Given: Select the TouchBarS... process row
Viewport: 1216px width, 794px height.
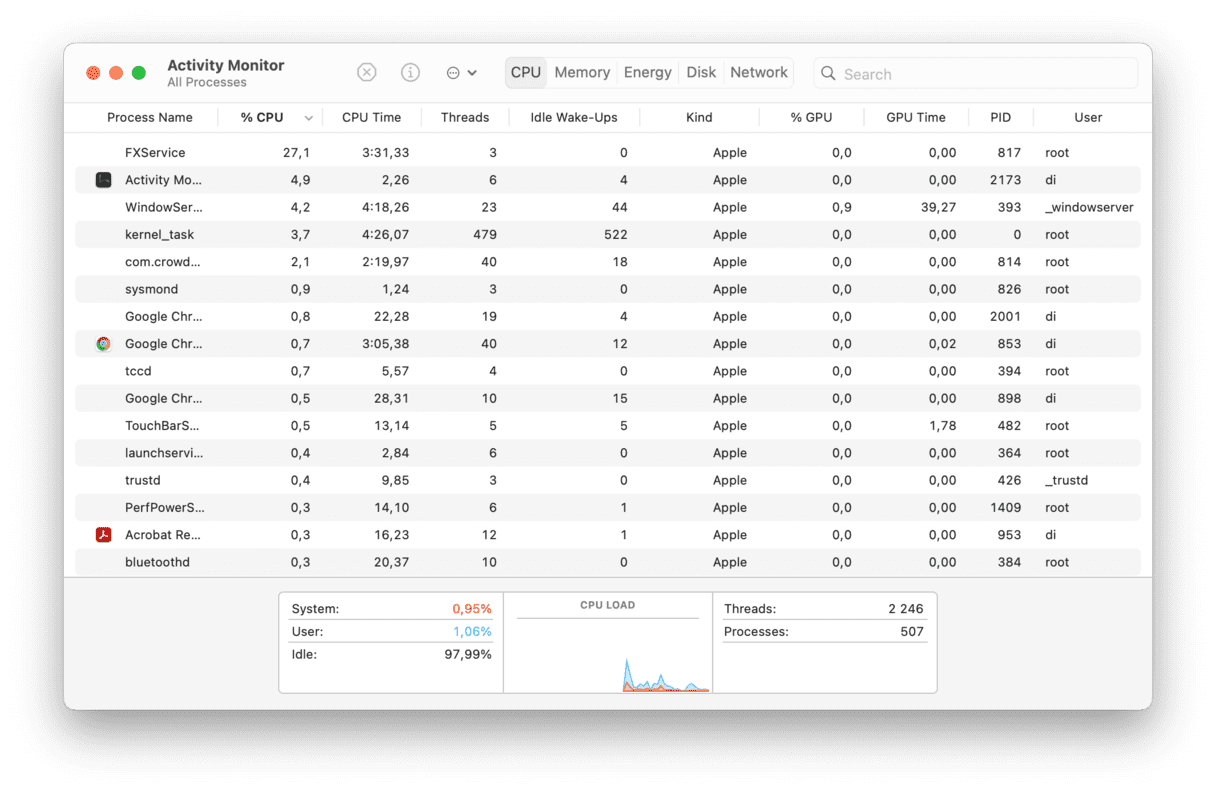Looking at the screenshot, I should click(608, 426).
